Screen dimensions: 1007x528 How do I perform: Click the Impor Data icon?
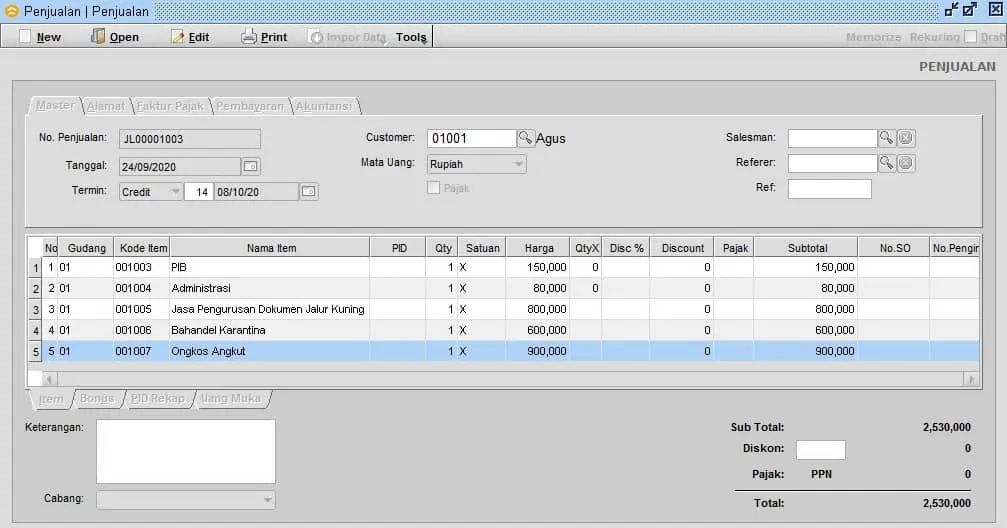(316, 37)
